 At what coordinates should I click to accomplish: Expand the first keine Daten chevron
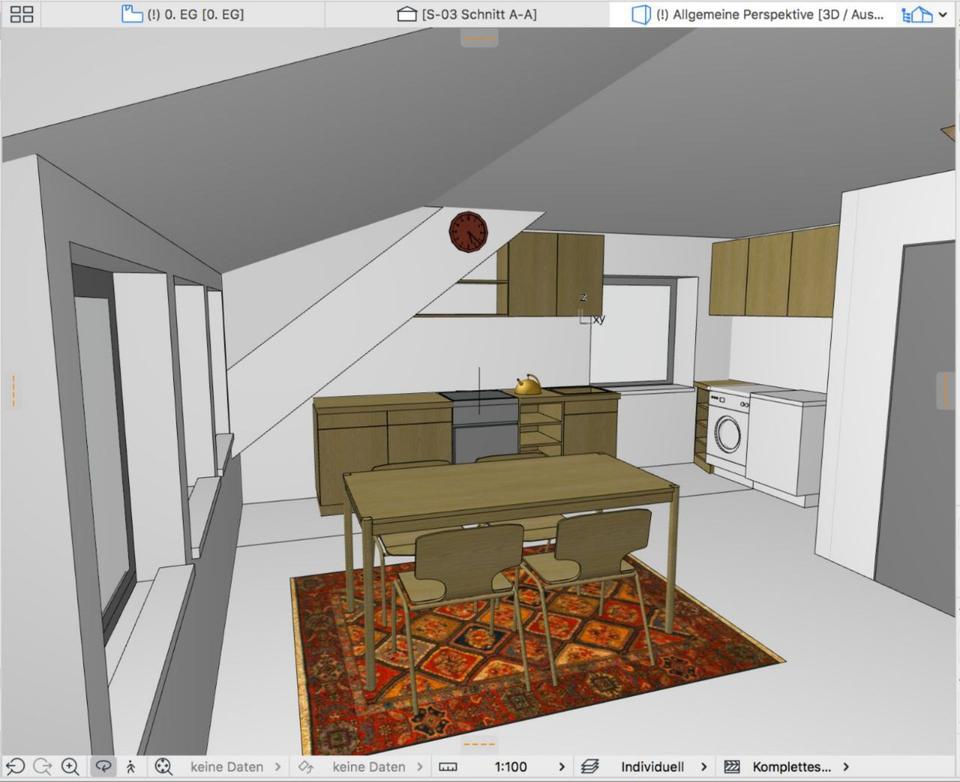coord(278,767)
